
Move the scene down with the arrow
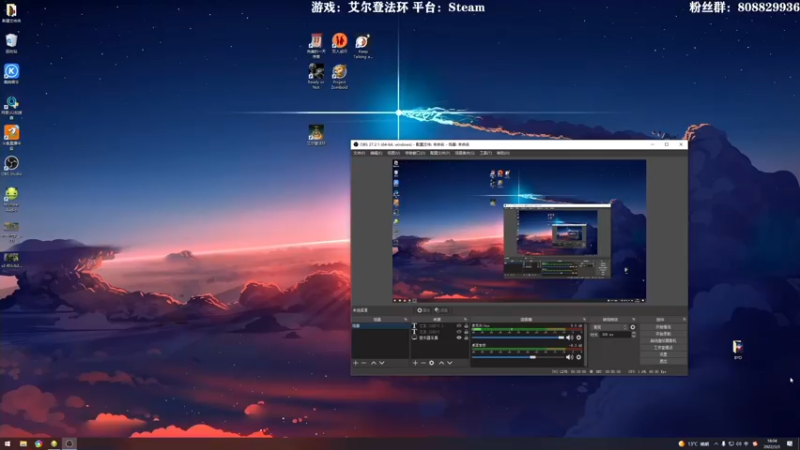[x=382, y=363]
